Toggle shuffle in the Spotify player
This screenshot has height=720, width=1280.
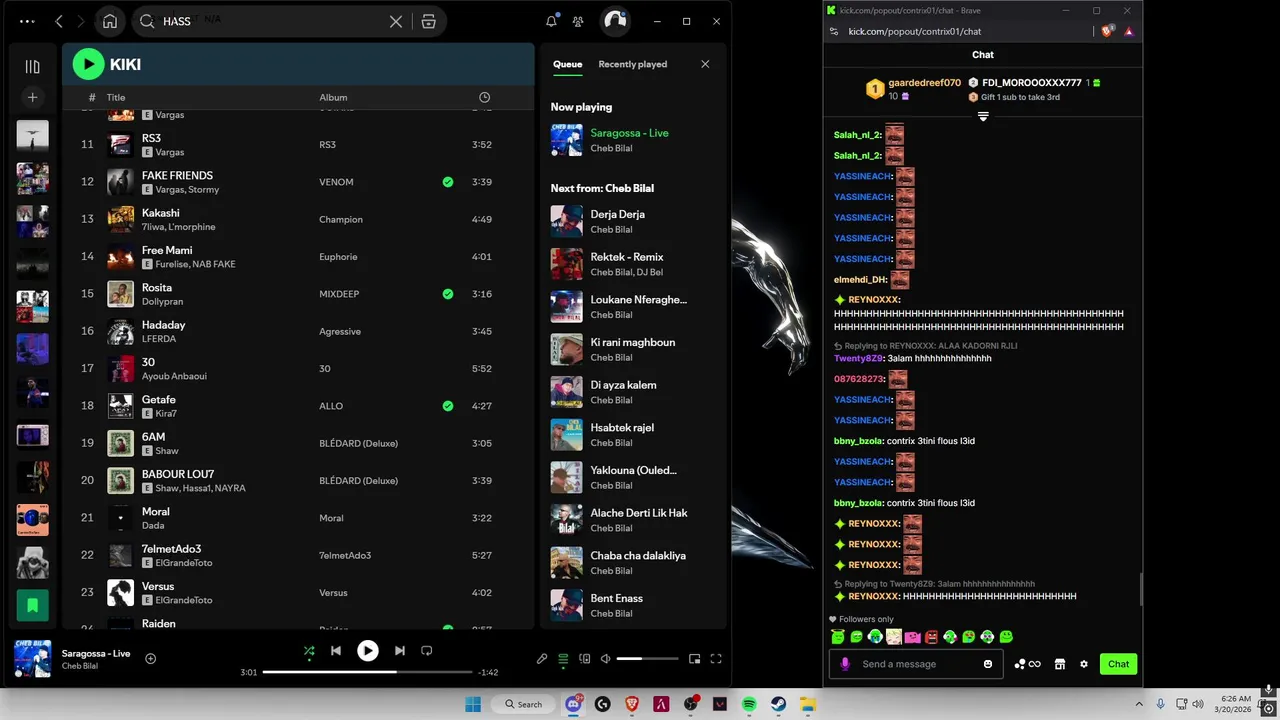(x=309, y=651)
